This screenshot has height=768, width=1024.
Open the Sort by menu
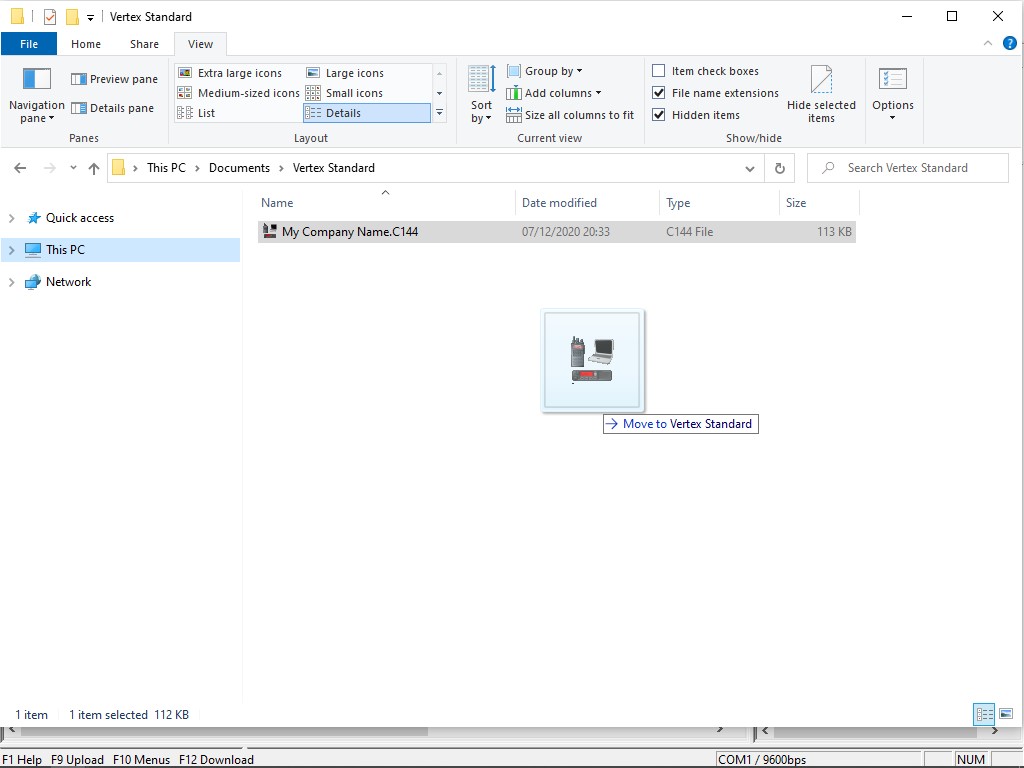481,95
